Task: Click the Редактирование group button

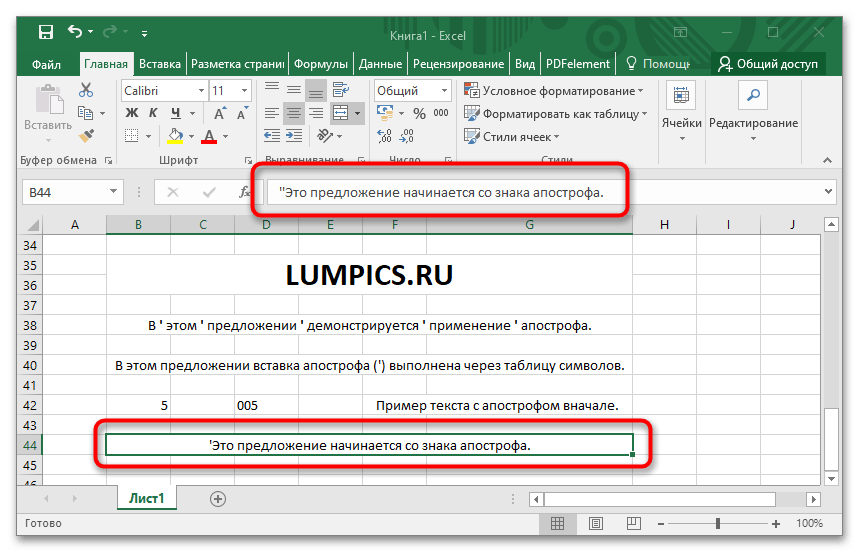Action: pyautogui.click(x=753, y=110)
